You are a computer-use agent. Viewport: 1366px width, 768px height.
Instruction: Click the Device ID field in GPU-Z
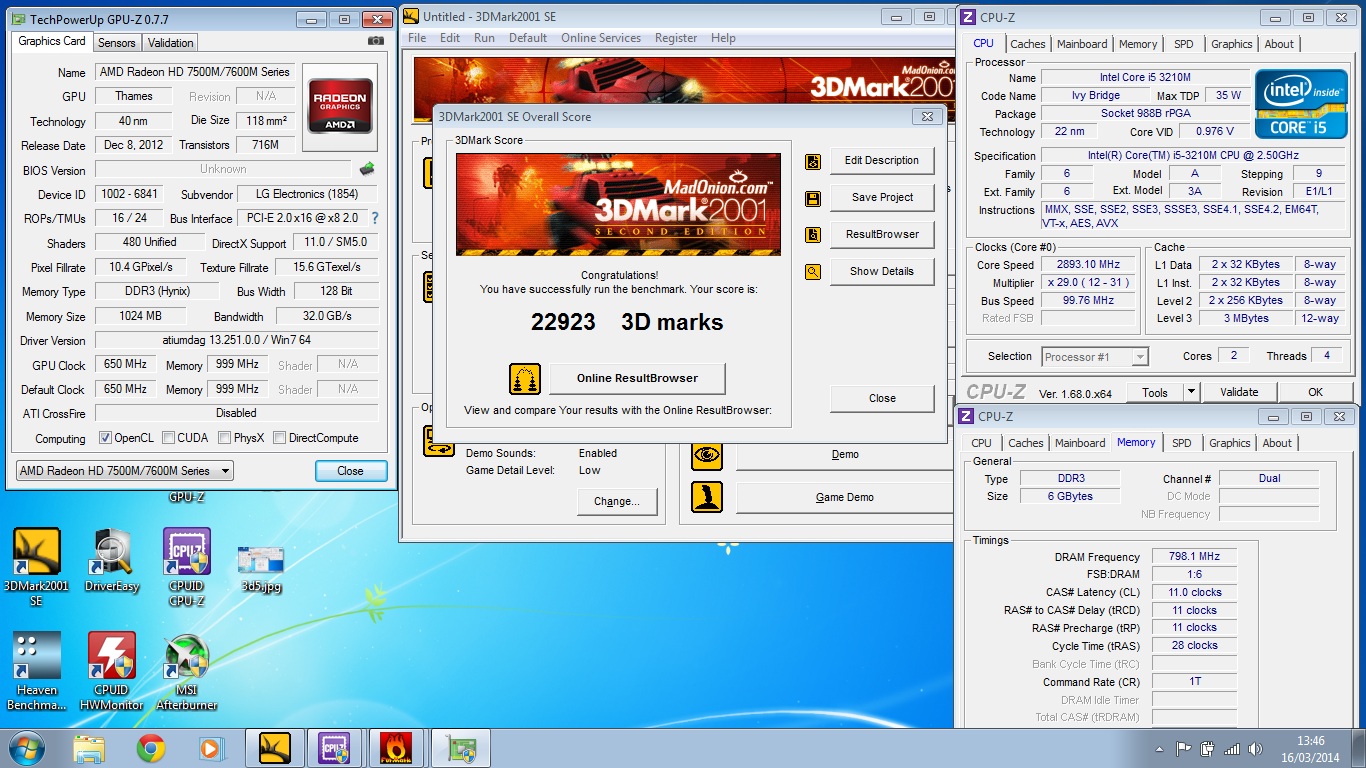pos(128,194)
